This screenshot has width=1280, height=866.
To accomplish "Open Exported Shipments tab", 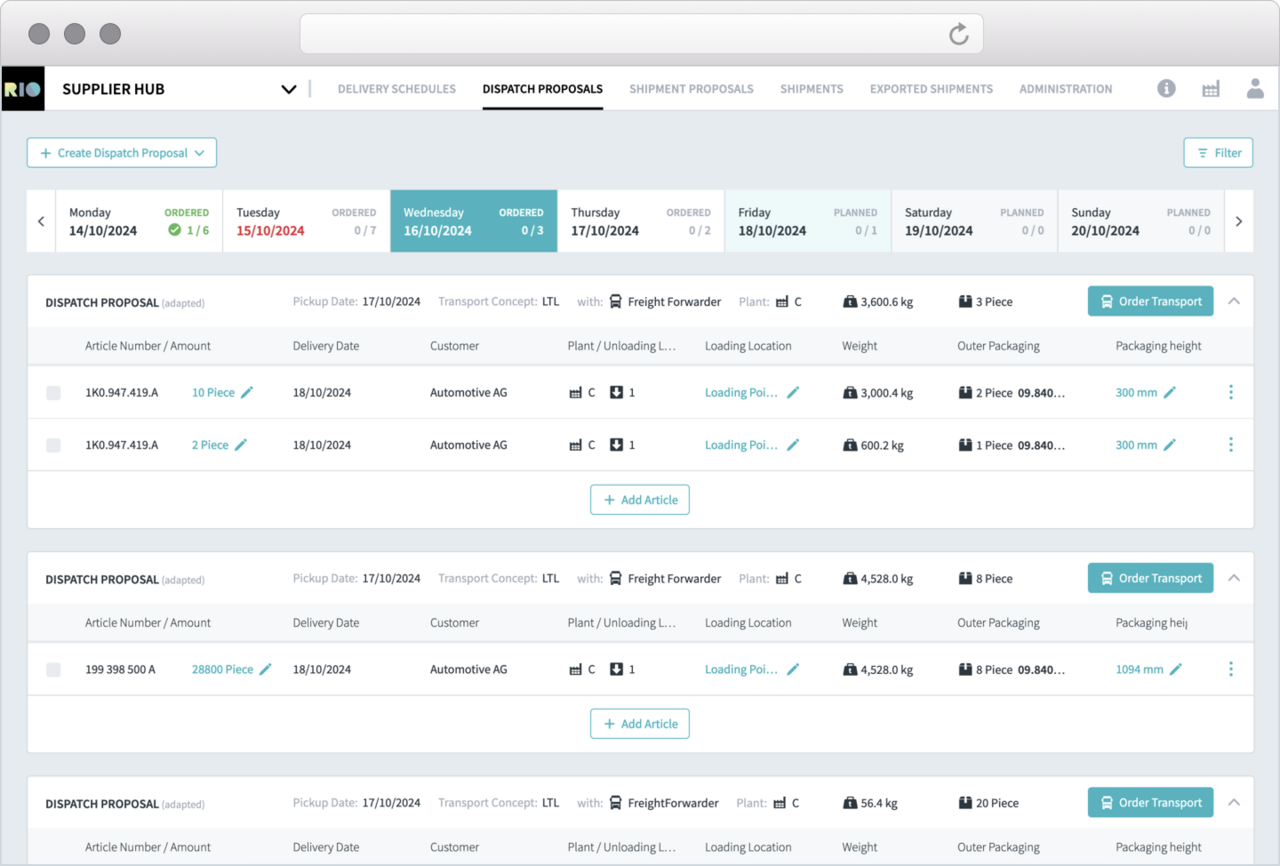I will coord(931,89).
